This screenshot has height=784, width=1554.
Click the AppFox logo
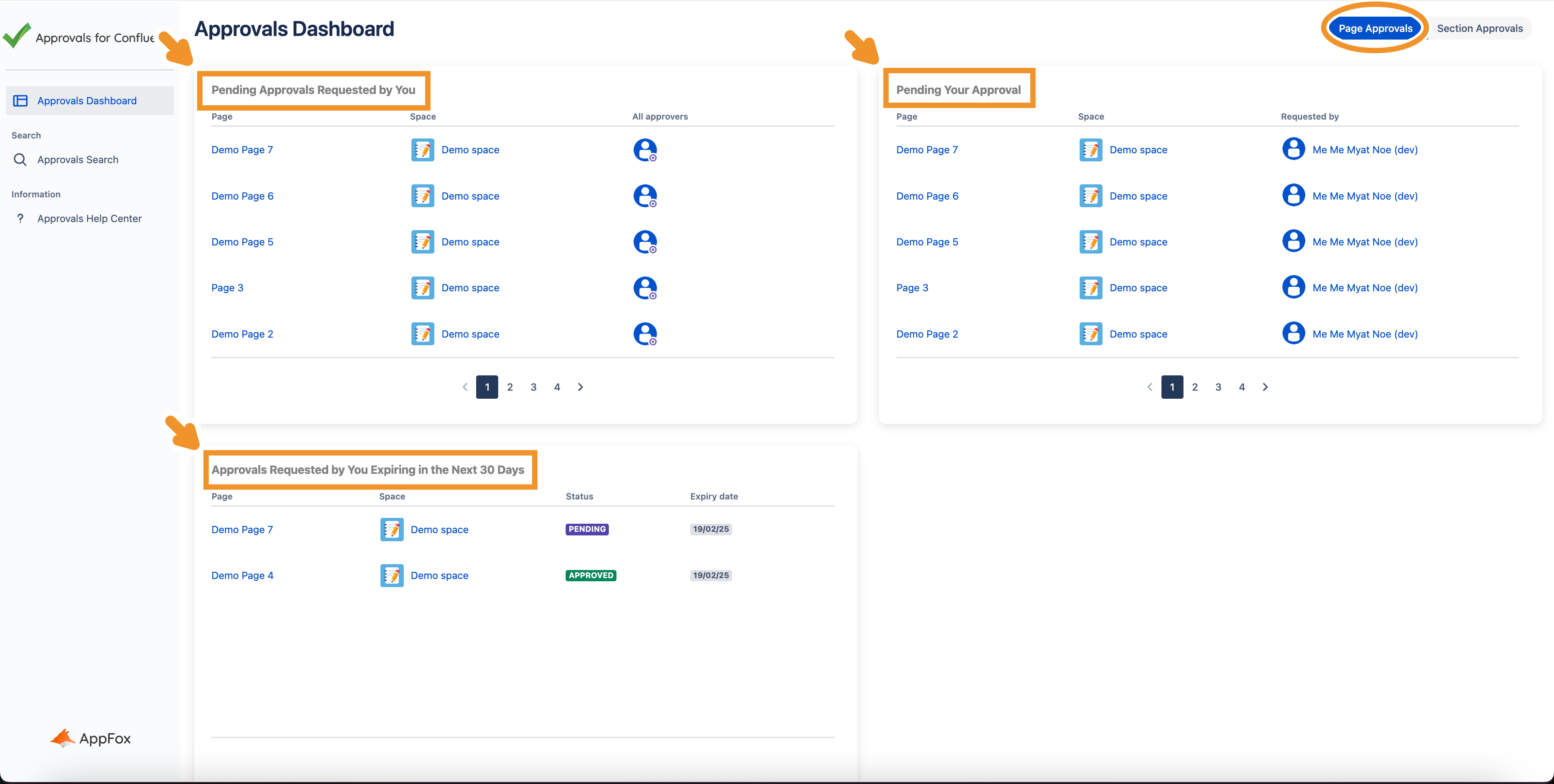click(x=90, y=738)
